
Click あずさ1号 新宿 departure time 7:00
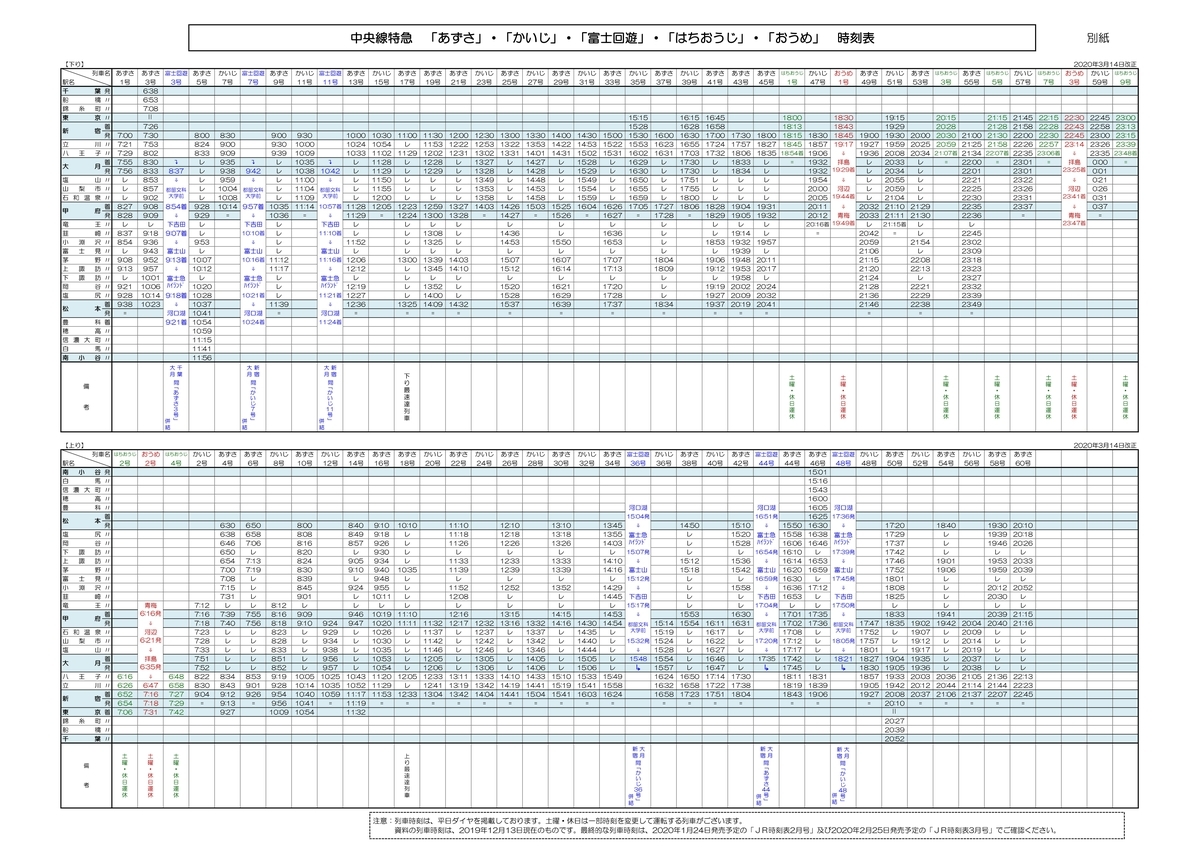coord(124,135)
